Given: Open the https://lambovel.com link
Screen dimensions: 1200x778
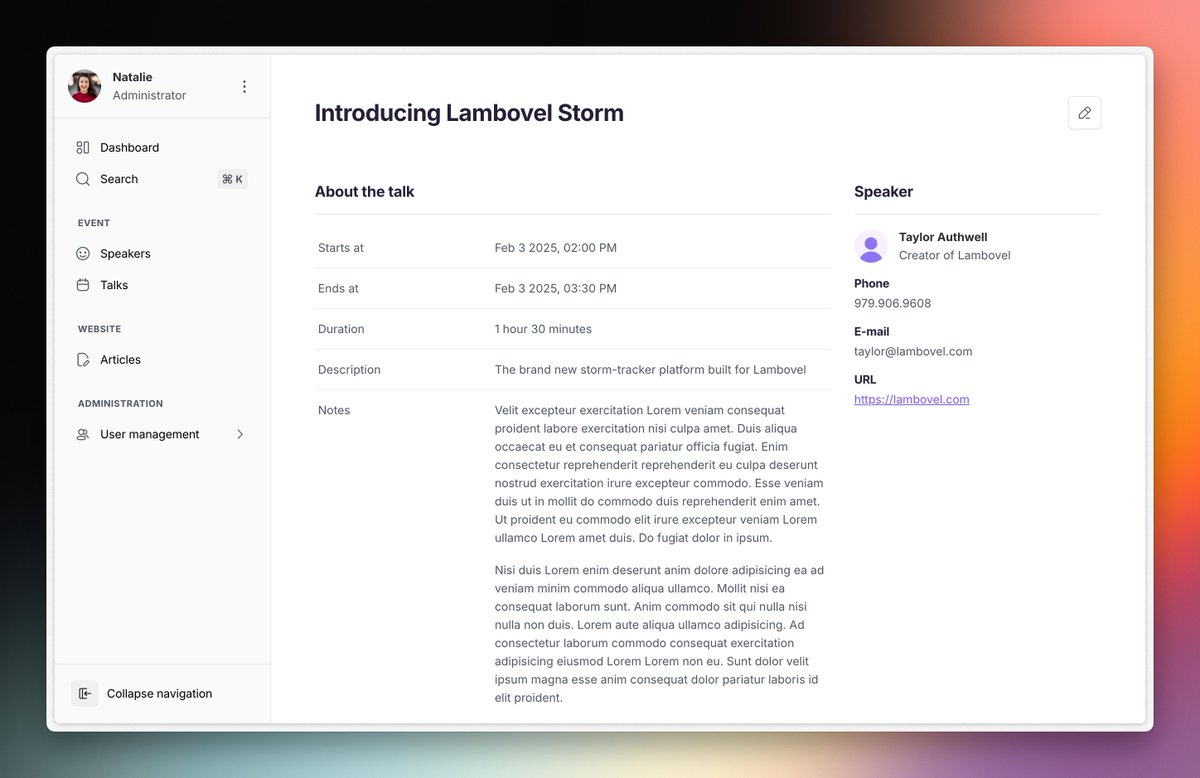Looking at the screenshot, I should point(911,399).
